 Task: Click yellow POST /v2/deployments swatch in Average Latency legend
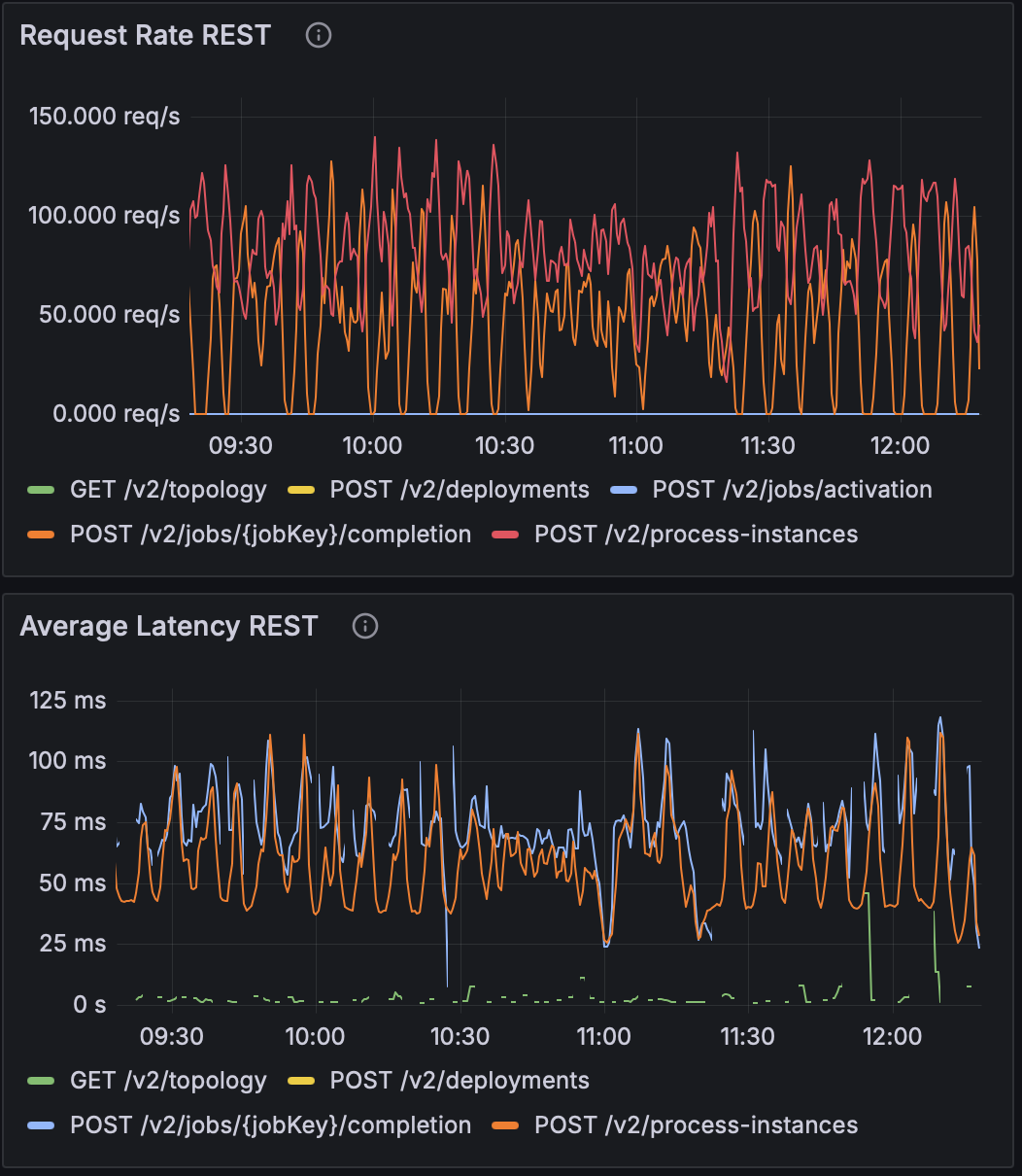(303, 1082)
